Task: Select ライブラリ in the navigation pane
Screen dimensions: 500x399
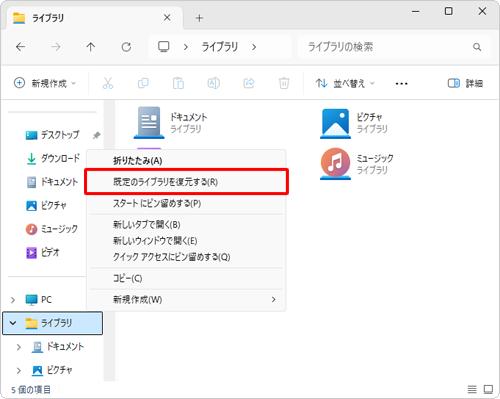Action: coord(53,323)
